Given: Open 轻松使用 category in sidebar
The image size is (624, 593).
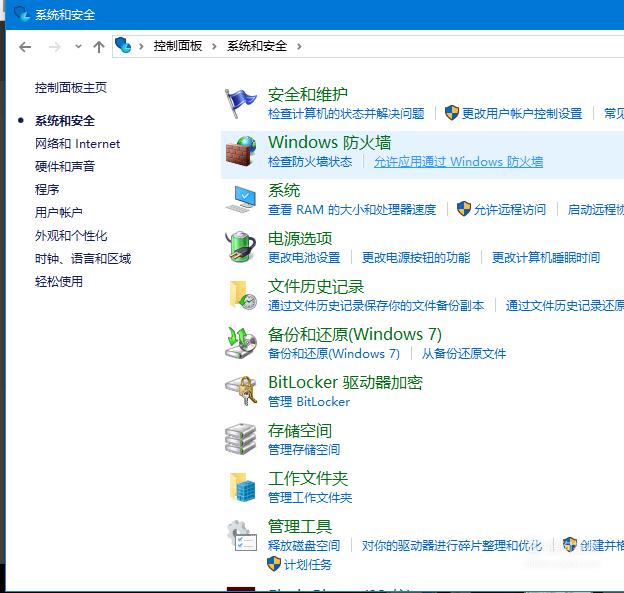Looking at the screenshot, I should (x=59, y=282).
